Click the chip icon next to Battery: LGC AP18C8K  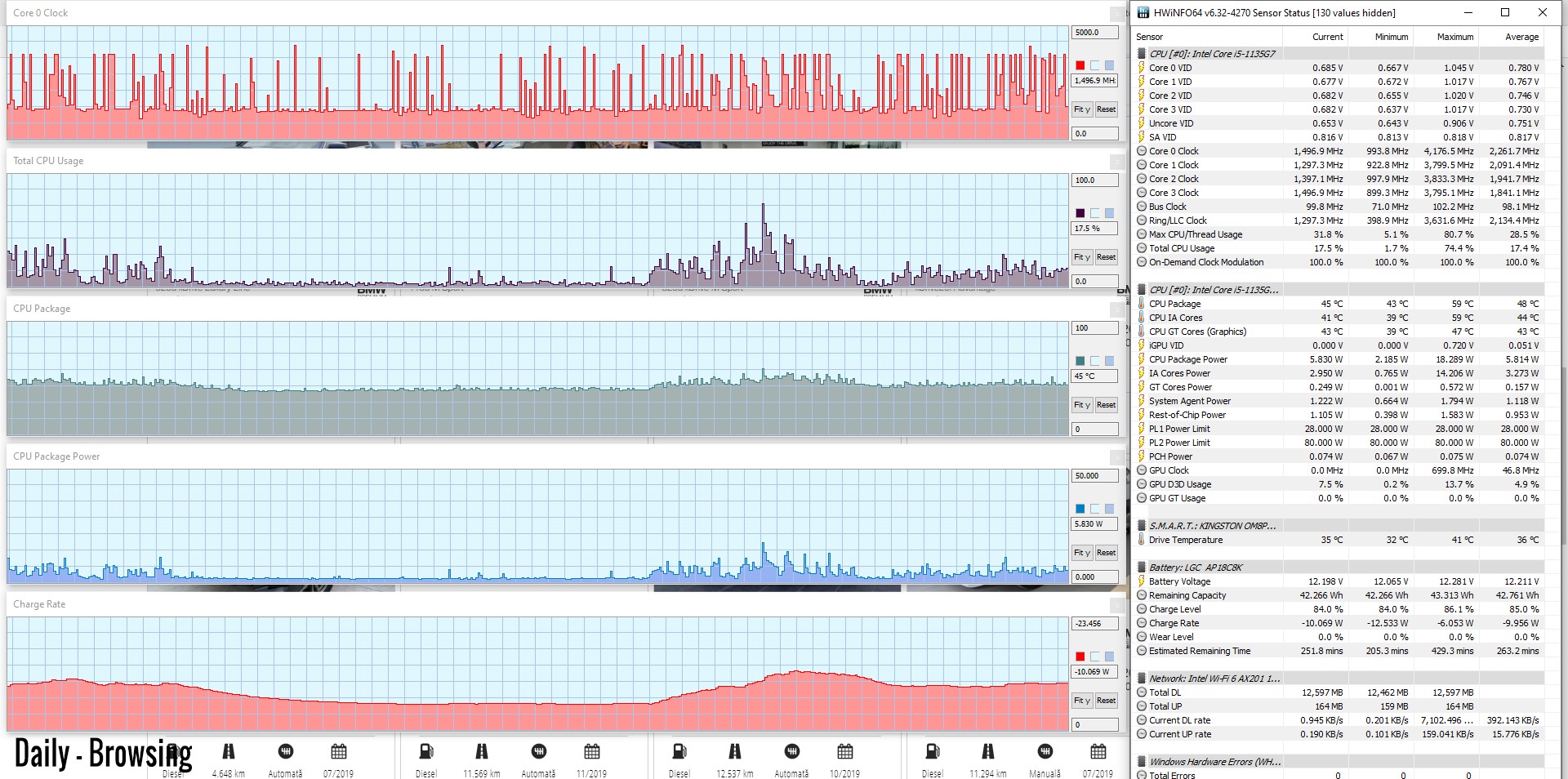point(1142,568)
